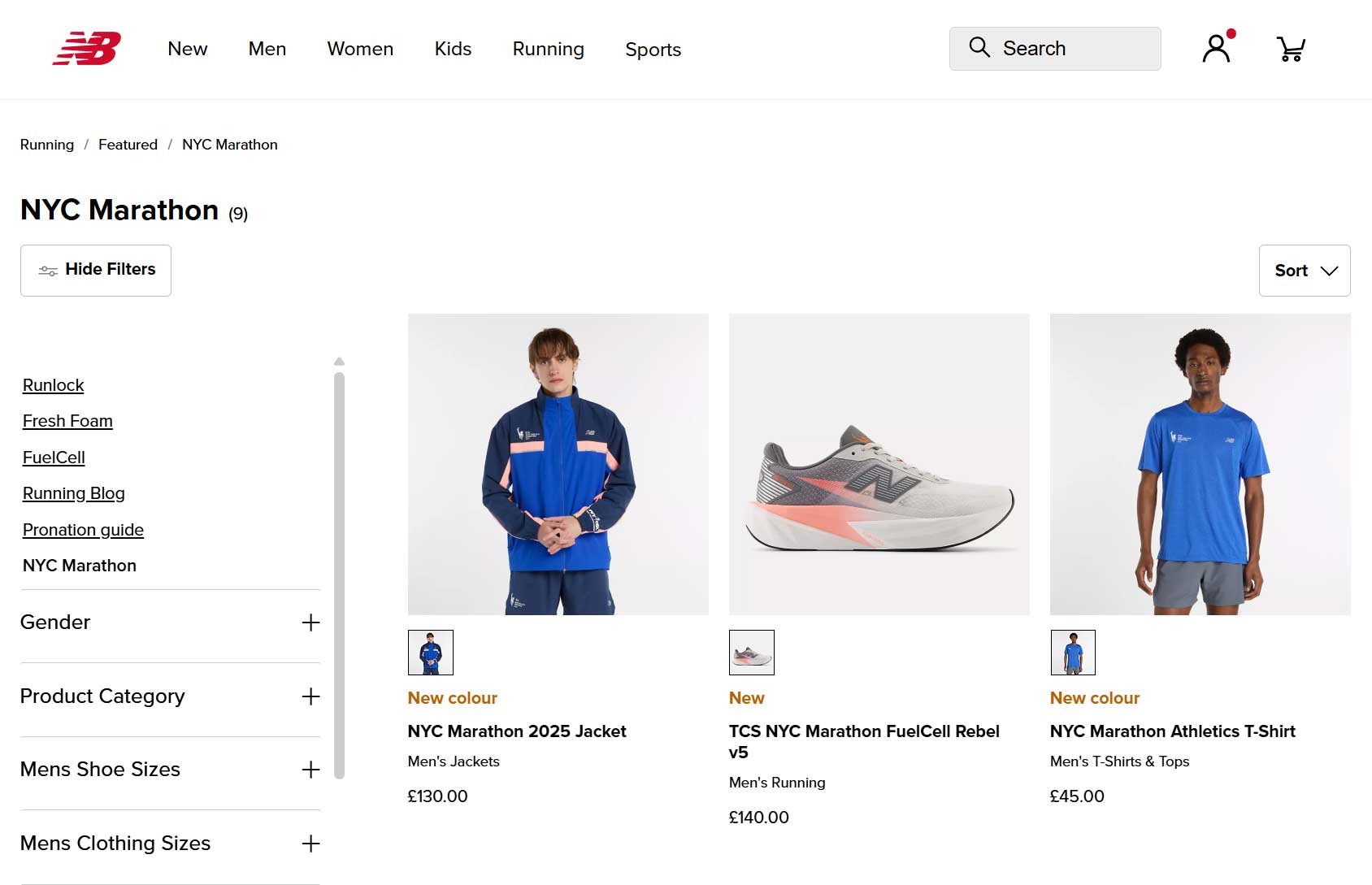
Task: Open the Sports menu
Action: 653,50
